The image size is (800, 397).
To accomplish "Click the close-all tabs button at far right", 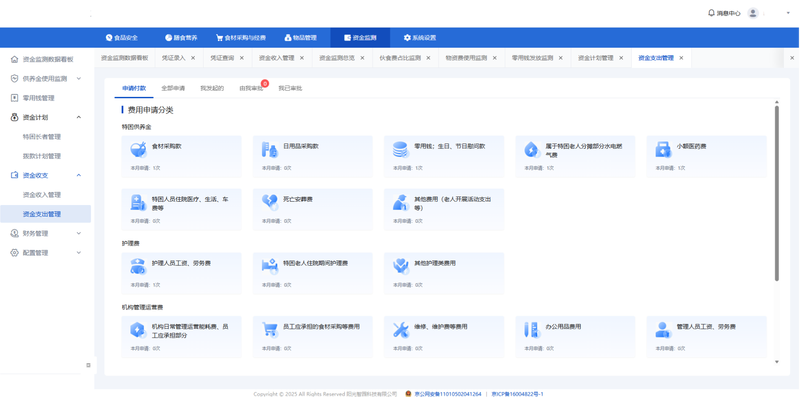I will 792,58.
